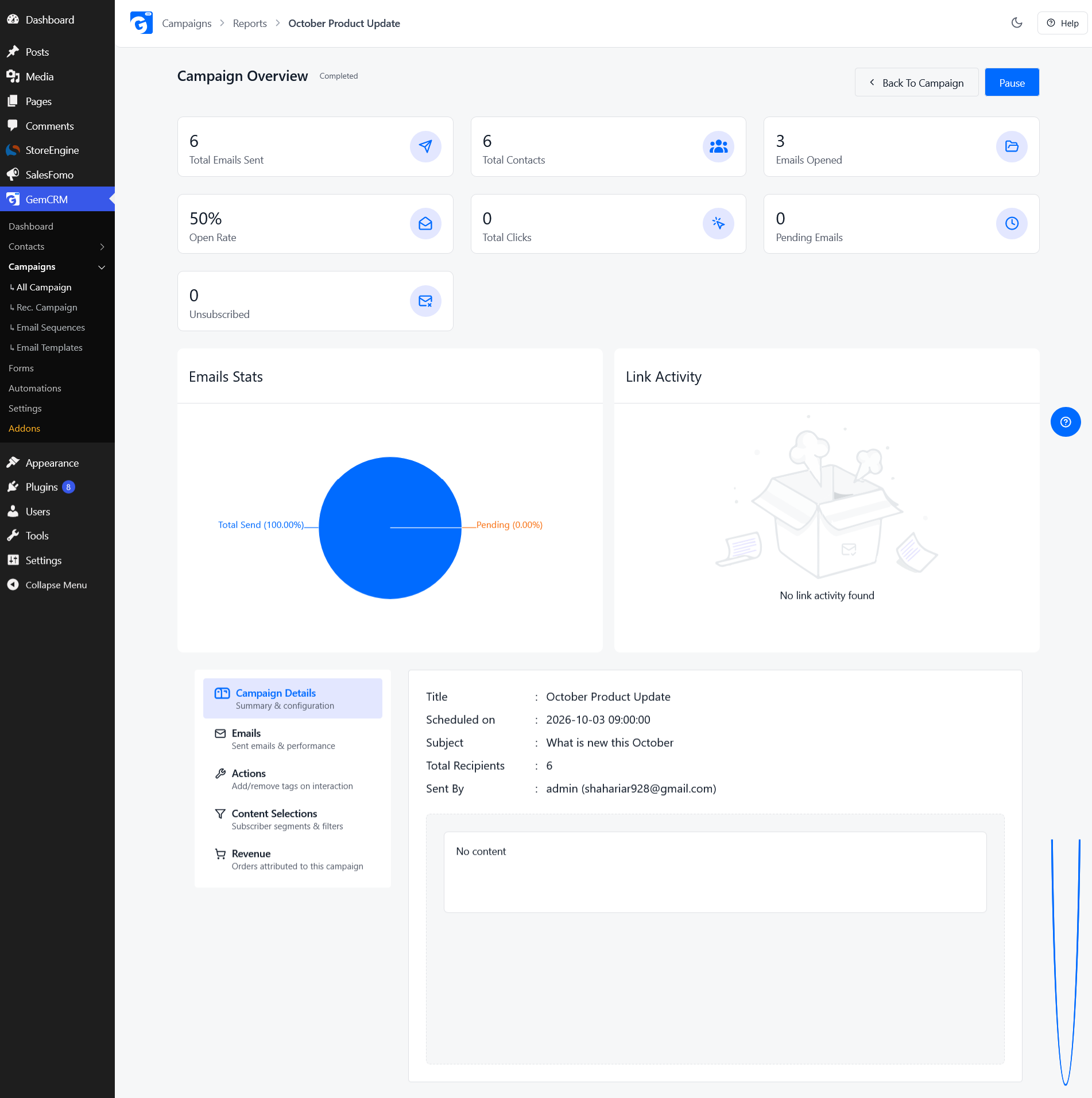Open Email Templates in the sidebar
The image size is (1092, 1098).
tap(49, 347)
